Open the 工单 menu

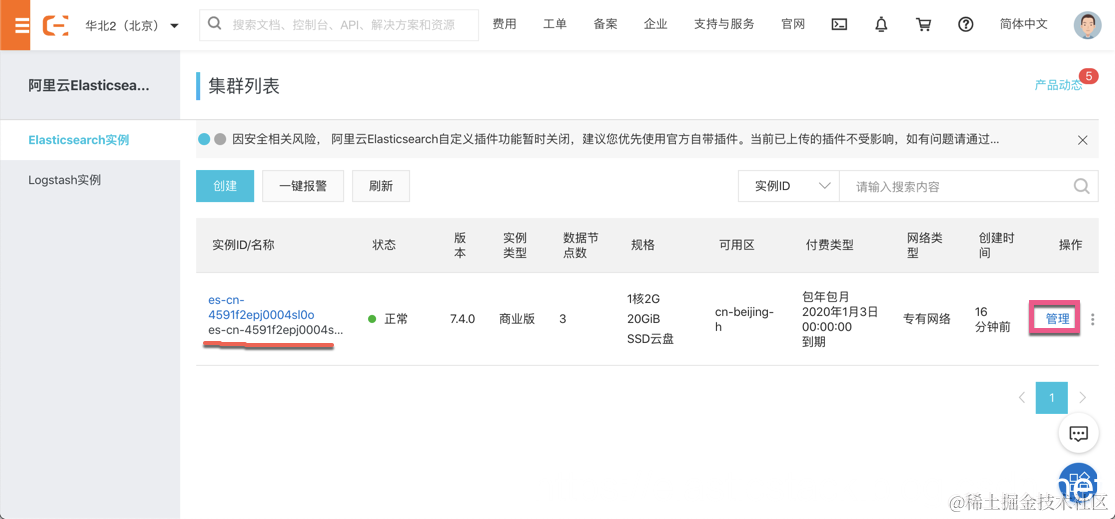coord(555,25)
